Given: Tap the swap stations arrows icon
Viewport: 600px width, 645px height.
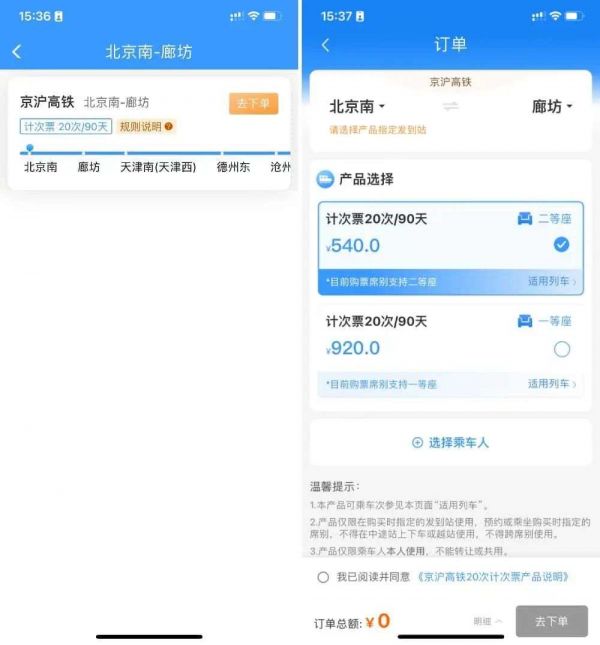Looking at the screenshot, I should tap(450, 107).
